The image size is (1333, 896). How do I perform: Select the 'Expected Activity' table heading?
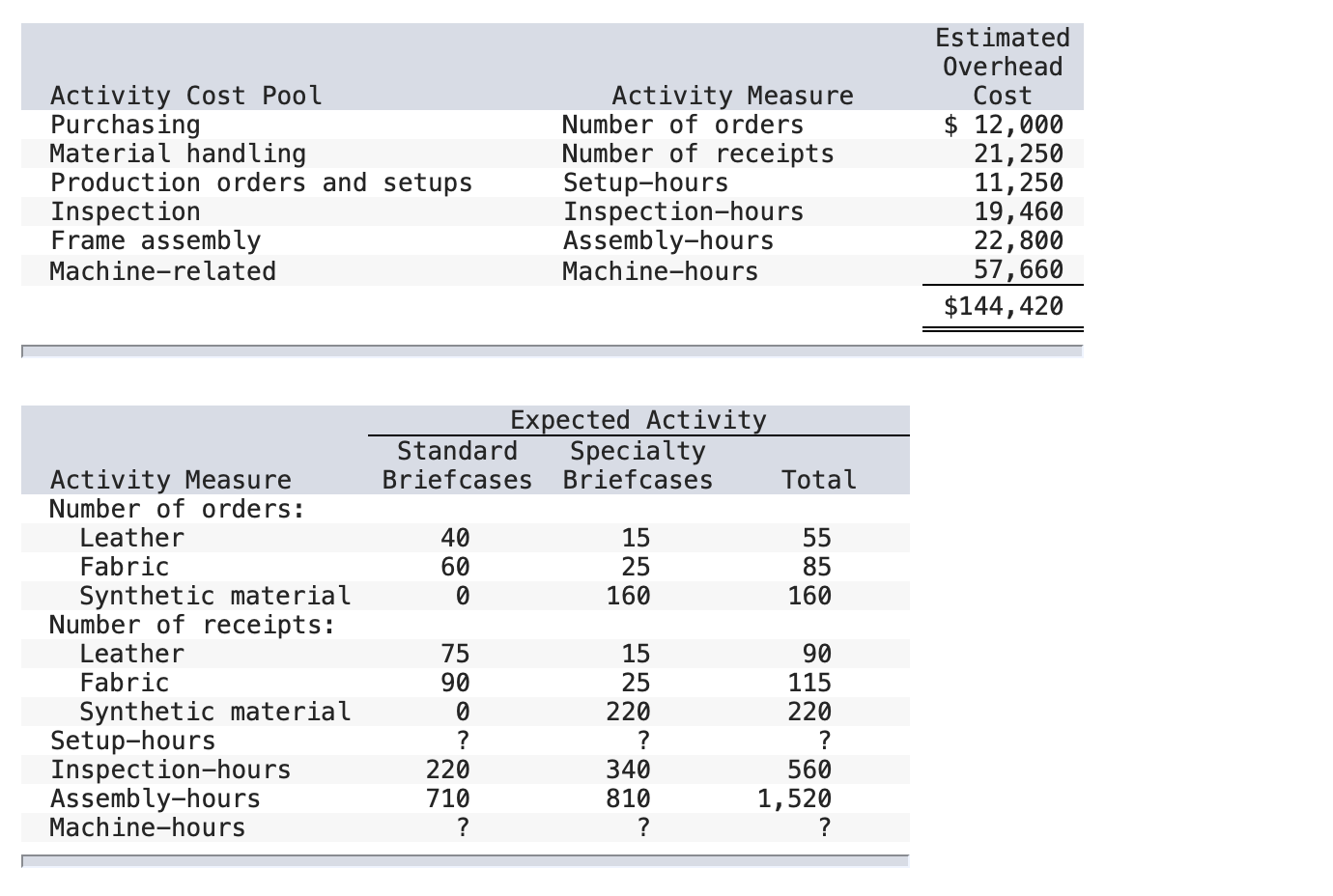638,420
